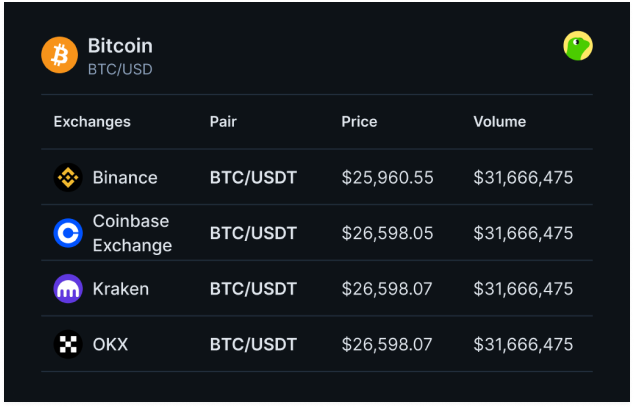634x408 pixels.
Task: Click the $26,598.05 Coinbase price
Action: [387, 233]
